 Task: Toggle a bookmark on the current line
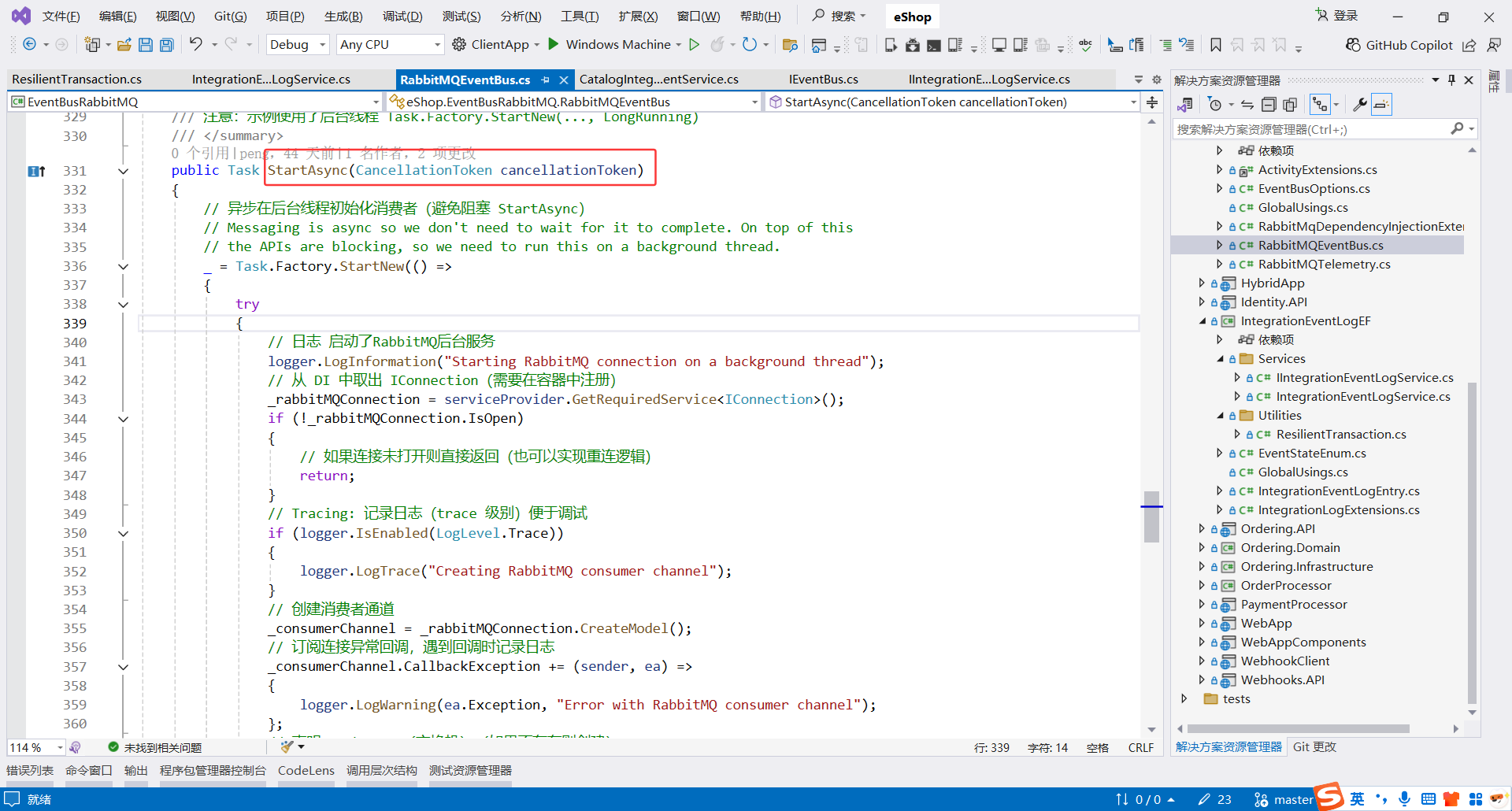point(1216,45)
